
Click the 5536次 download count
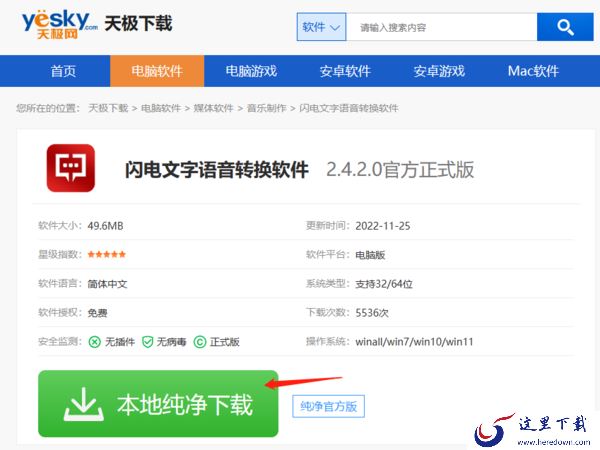[372, 313]
